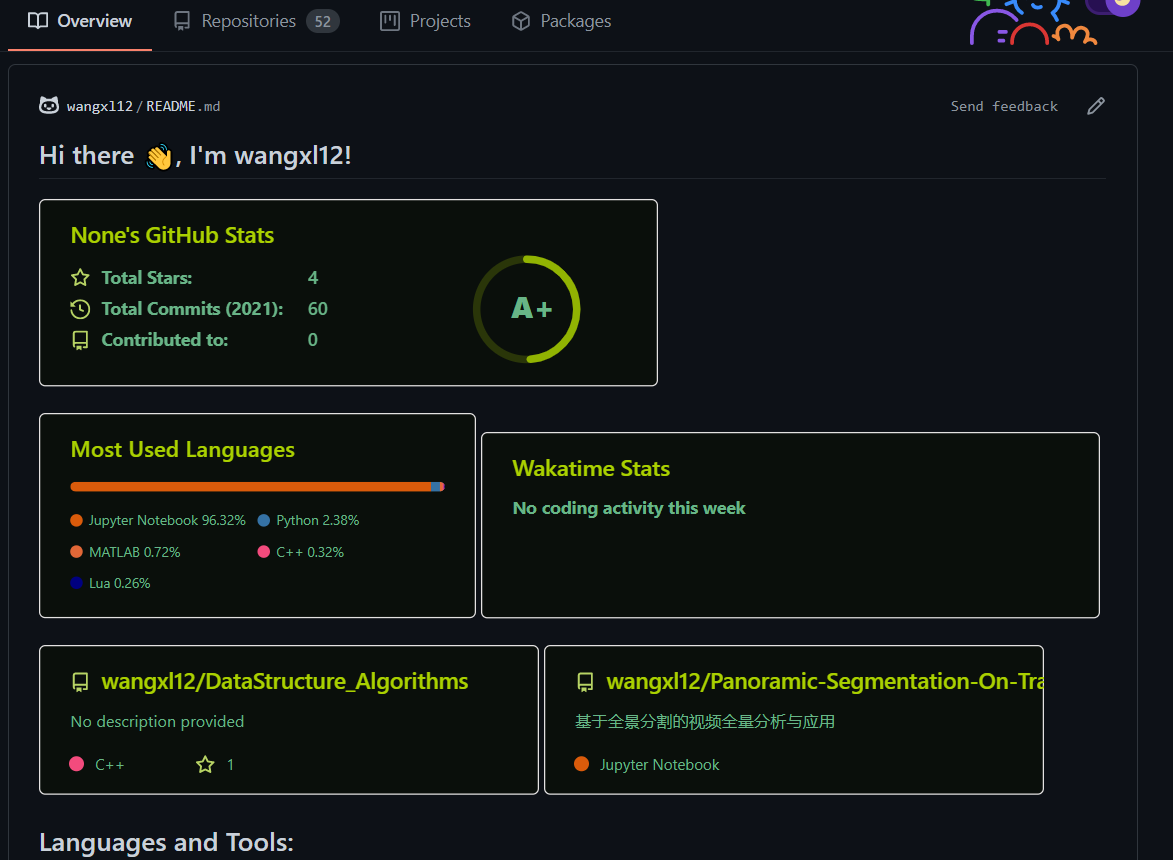Click the Hi there greeting heading
Viewport: 1173px width, 860px height.
195,156
